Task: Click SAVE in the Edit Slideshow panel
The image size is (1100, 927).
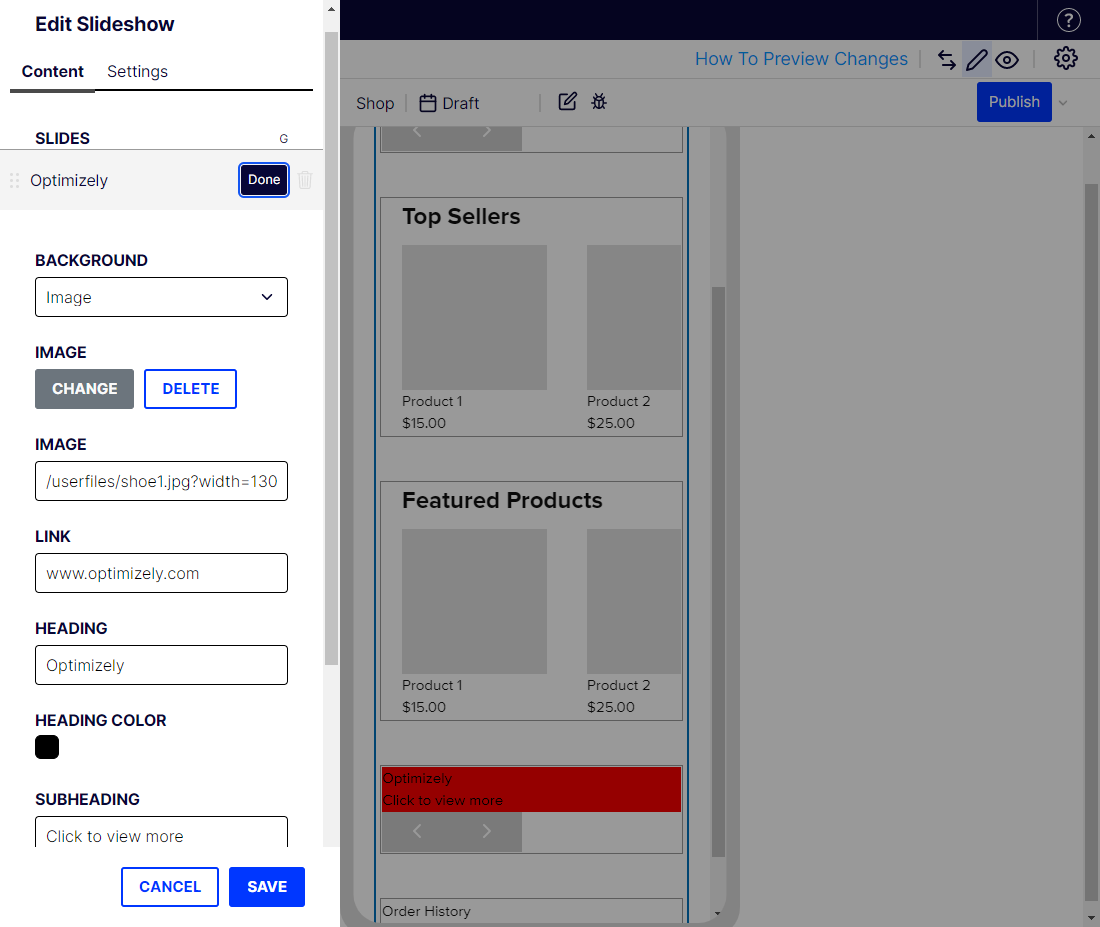Action: pyautogui.click(x=267, y=887)
